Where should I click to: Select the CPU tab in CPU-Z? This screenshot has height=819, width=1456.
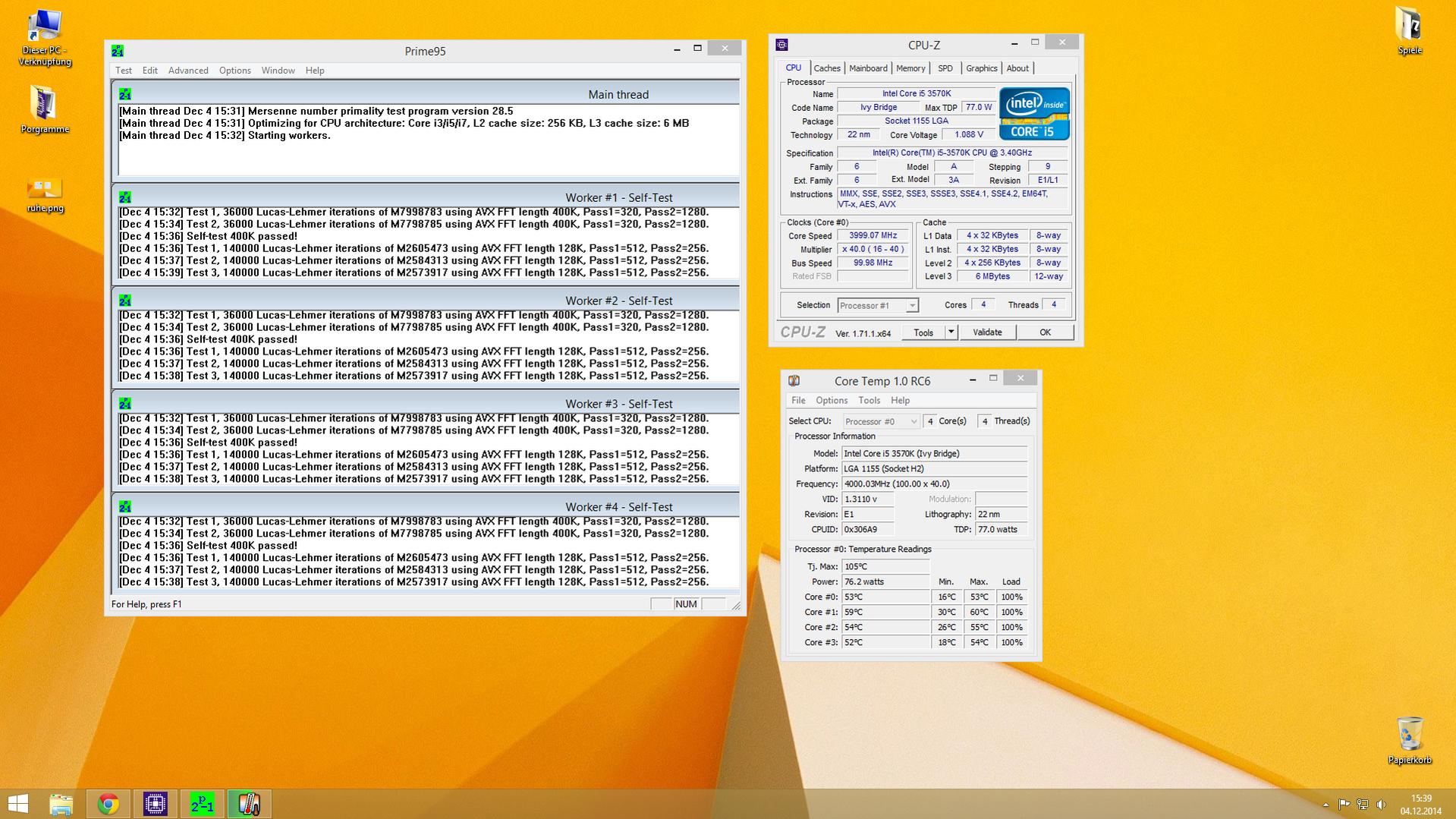point(794,68)
